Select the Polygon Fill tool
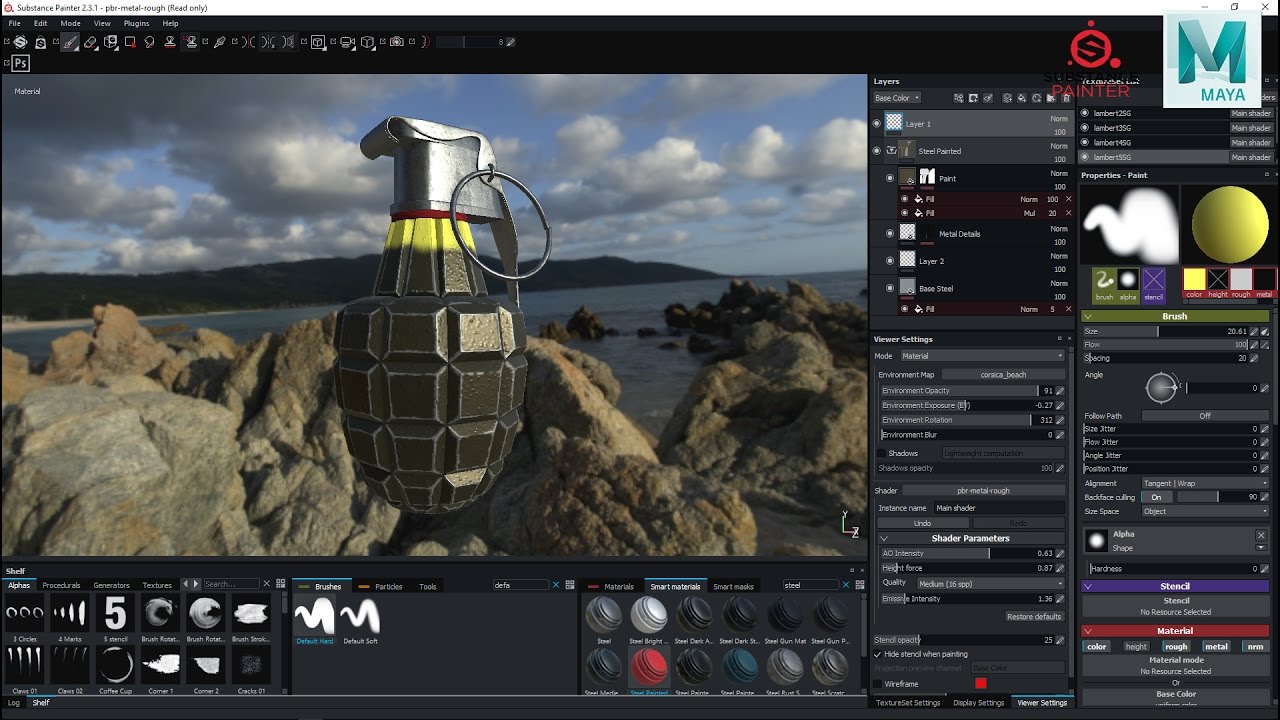1280x720 pixels. 131,42
